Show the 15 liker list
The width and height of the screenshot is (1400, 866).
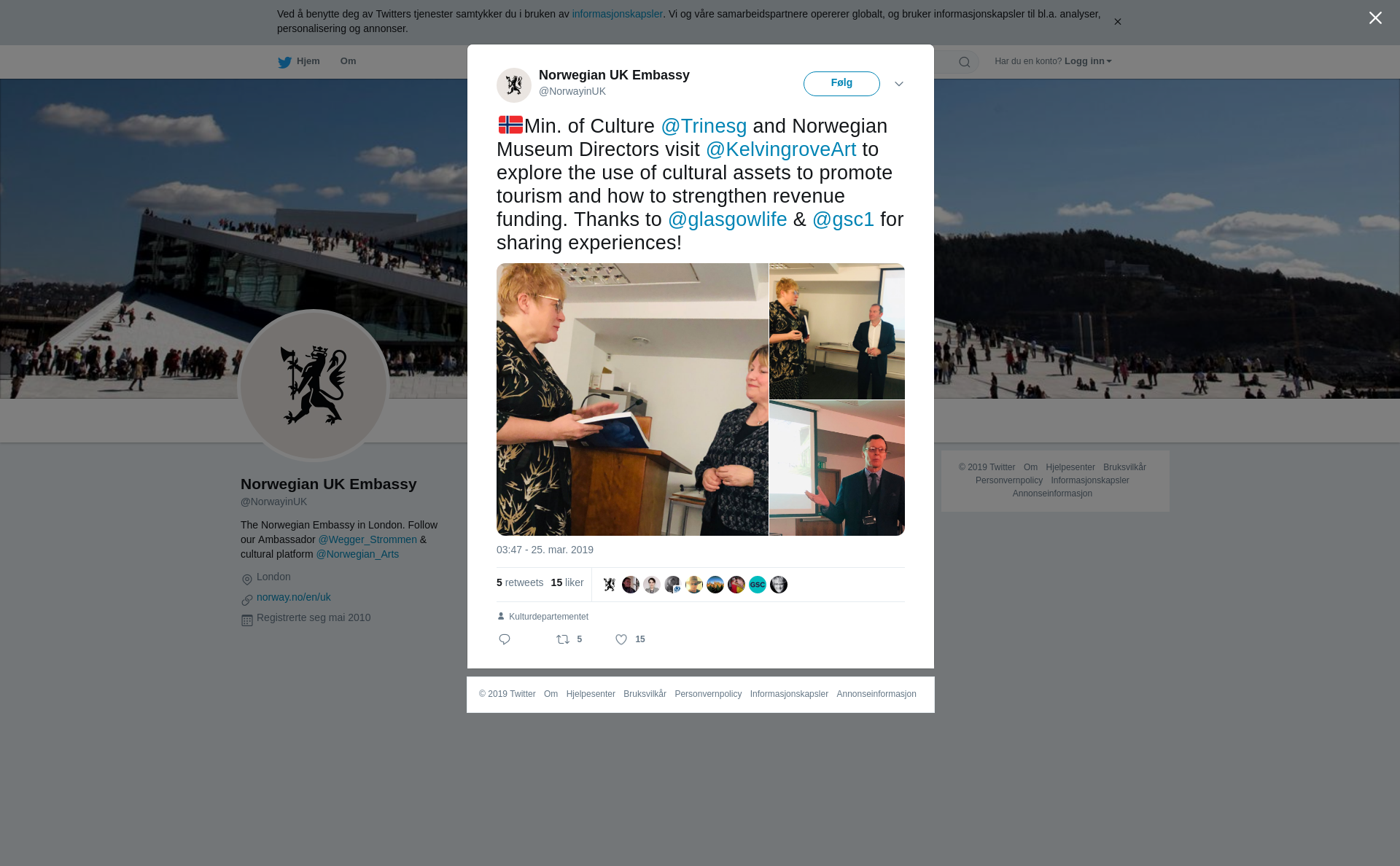(567, 582)
